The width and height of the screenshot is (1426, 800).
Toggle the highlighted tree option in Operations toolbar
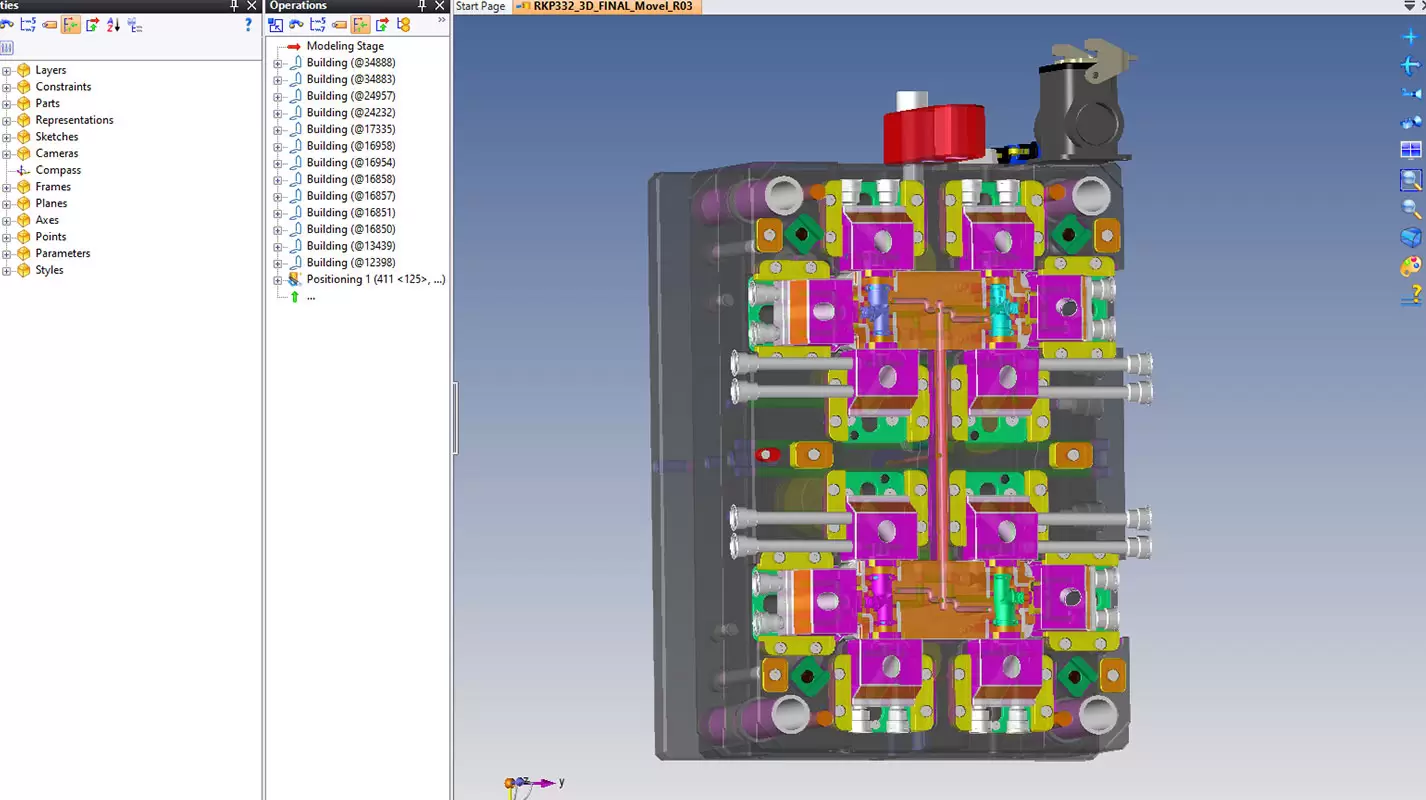pos(360,25)
